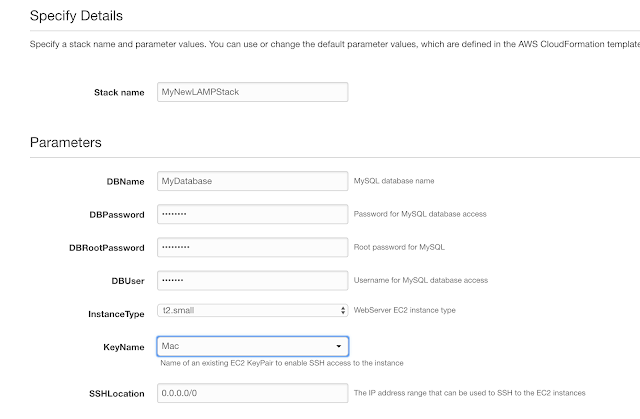The width and height of the screenshot is (640, 419).
Task: Click the InstanceType label
Action: 116,314
